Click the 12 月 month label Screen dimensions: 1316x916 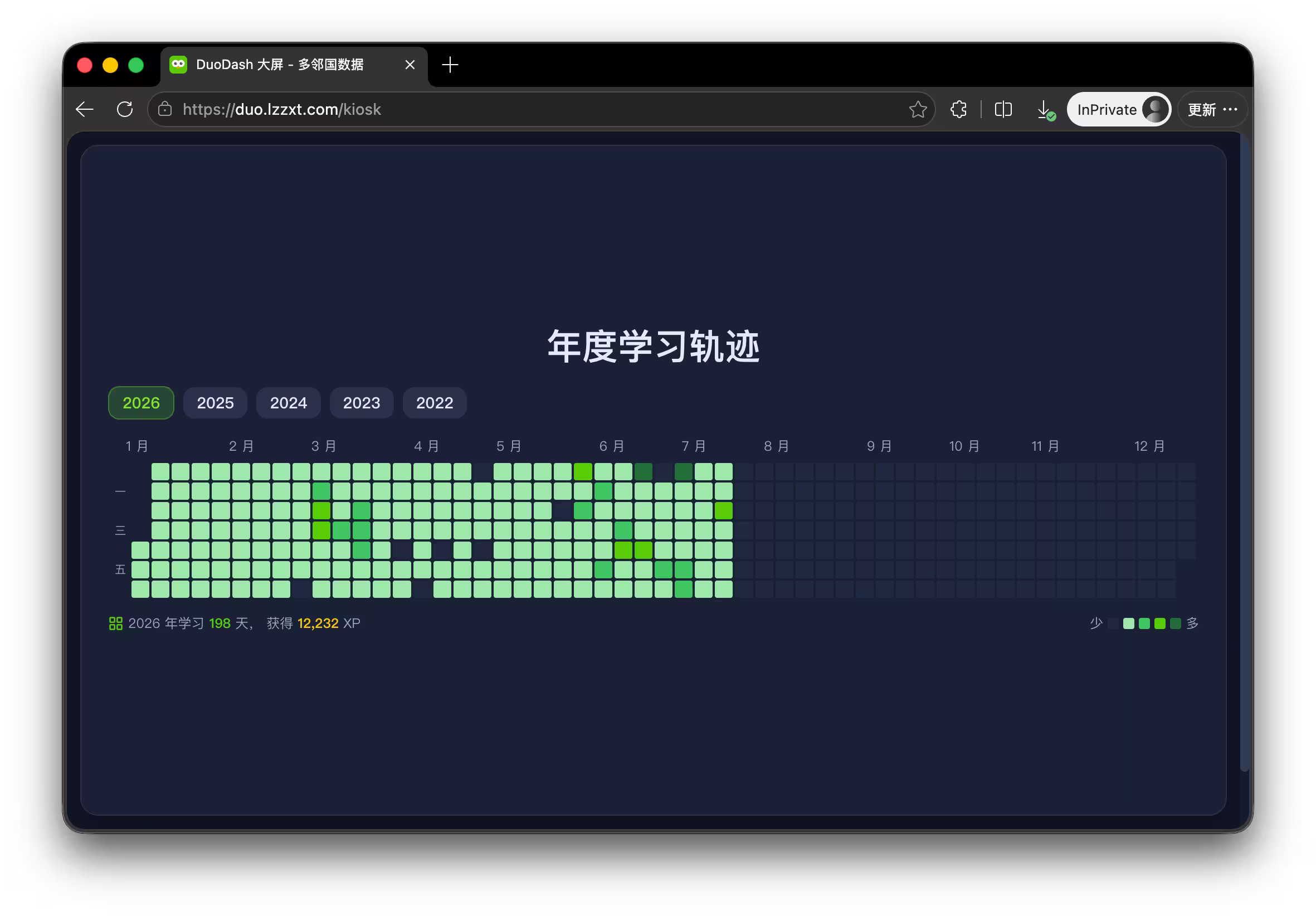coord(1149,446)
